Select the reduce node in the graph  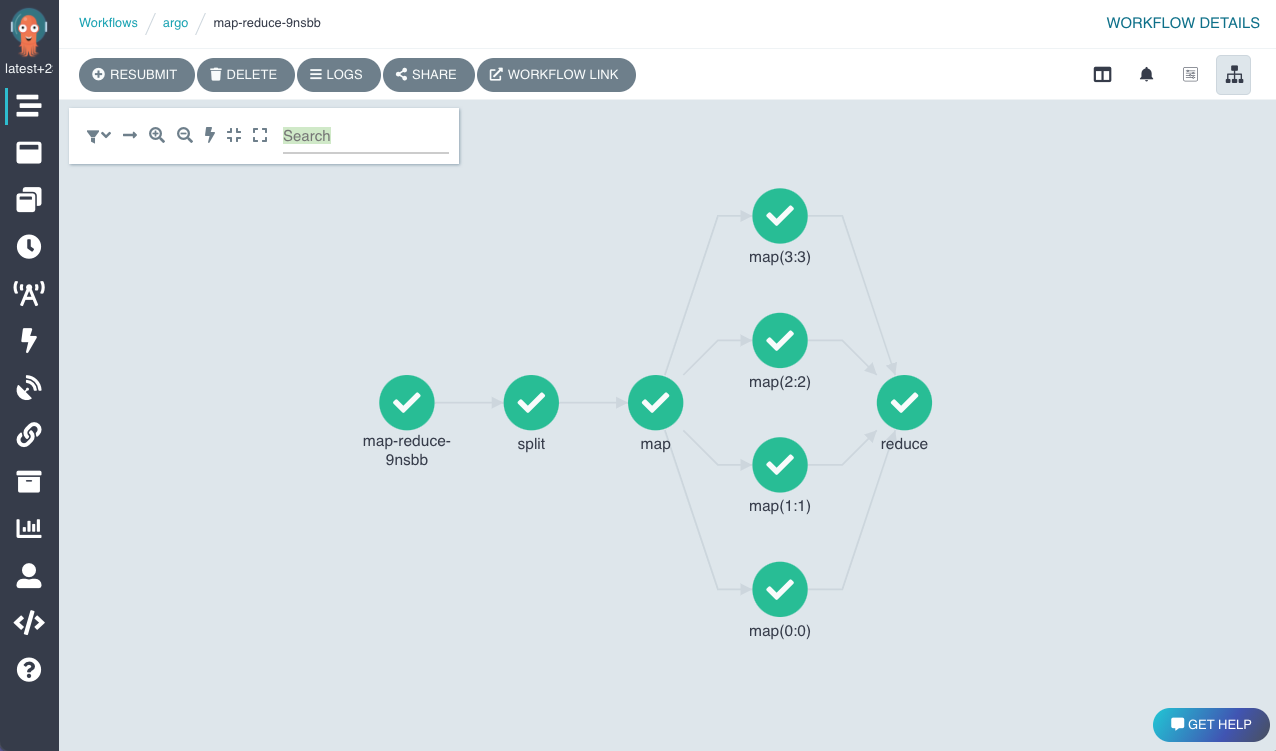[904, 402]
